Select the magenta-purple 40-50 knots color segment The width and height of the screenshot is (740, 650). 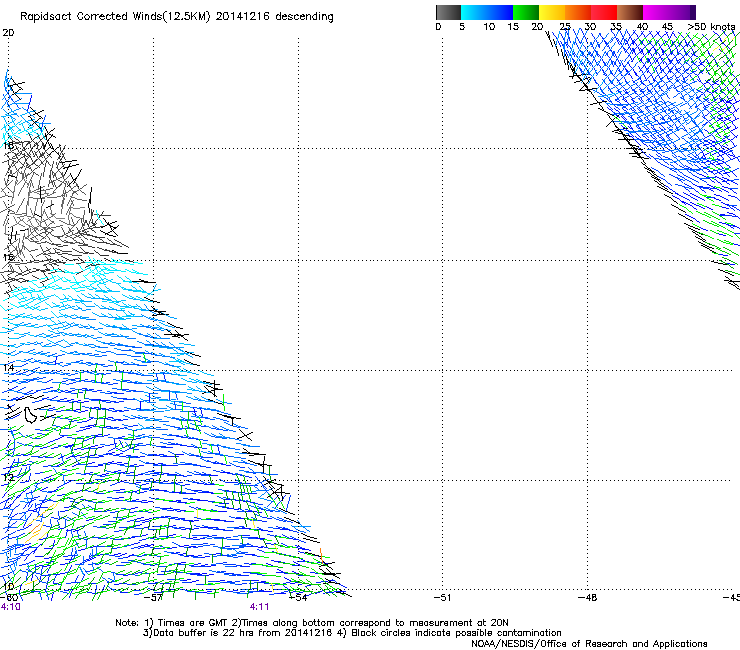click(x=669, y=12)
